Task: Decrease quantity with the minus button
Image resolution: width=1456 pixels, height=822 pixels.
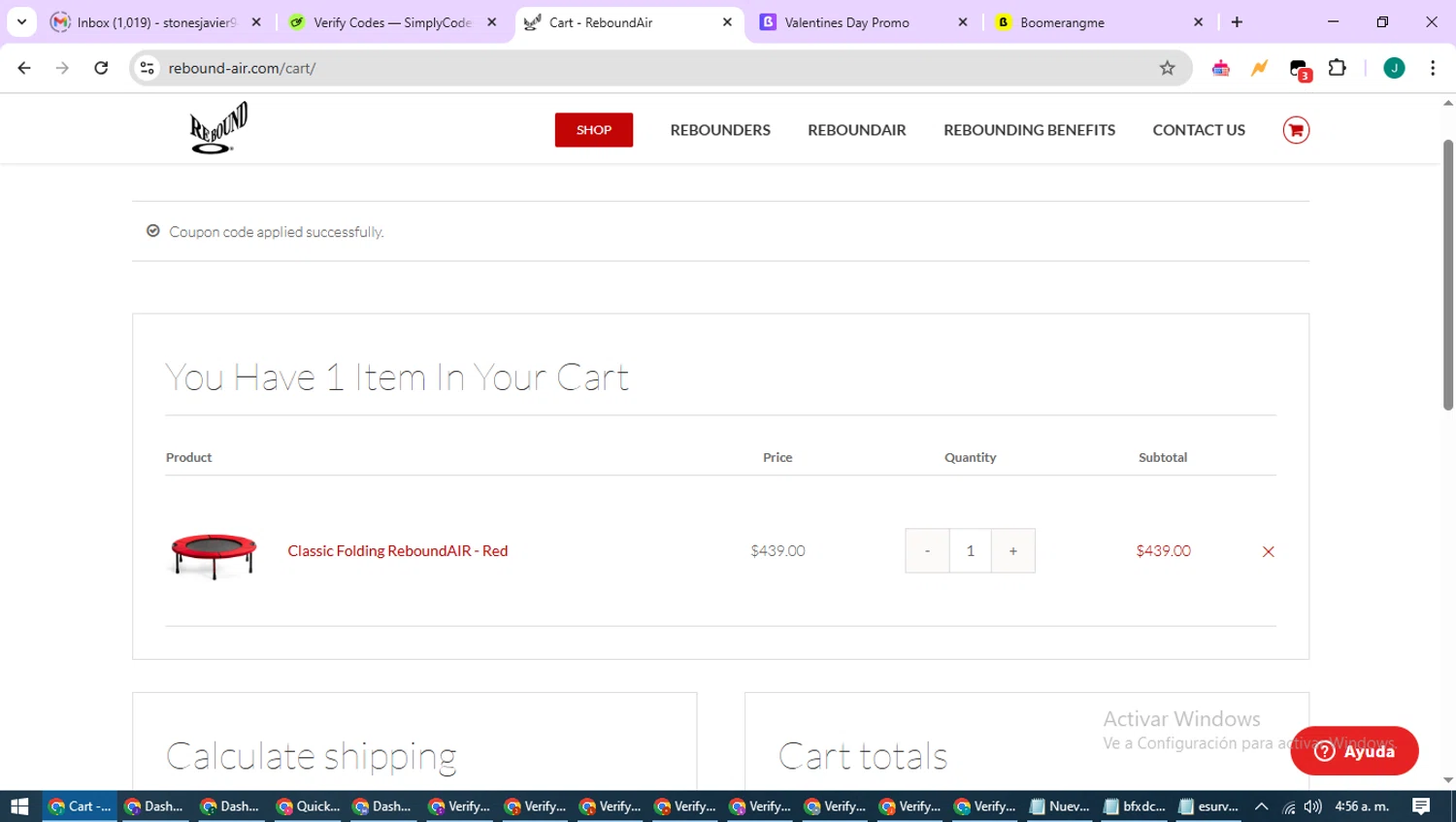Action: click(927, 550)
